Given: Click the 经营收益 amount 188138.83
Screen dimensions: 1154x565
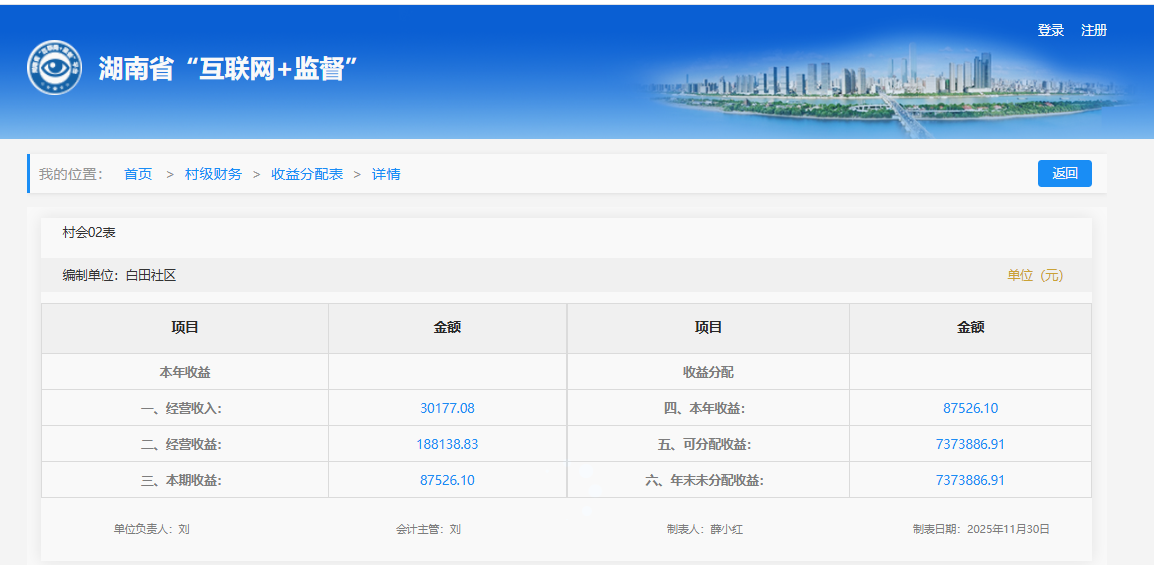Looking at the screenshot, I should (x=447, y=444).
